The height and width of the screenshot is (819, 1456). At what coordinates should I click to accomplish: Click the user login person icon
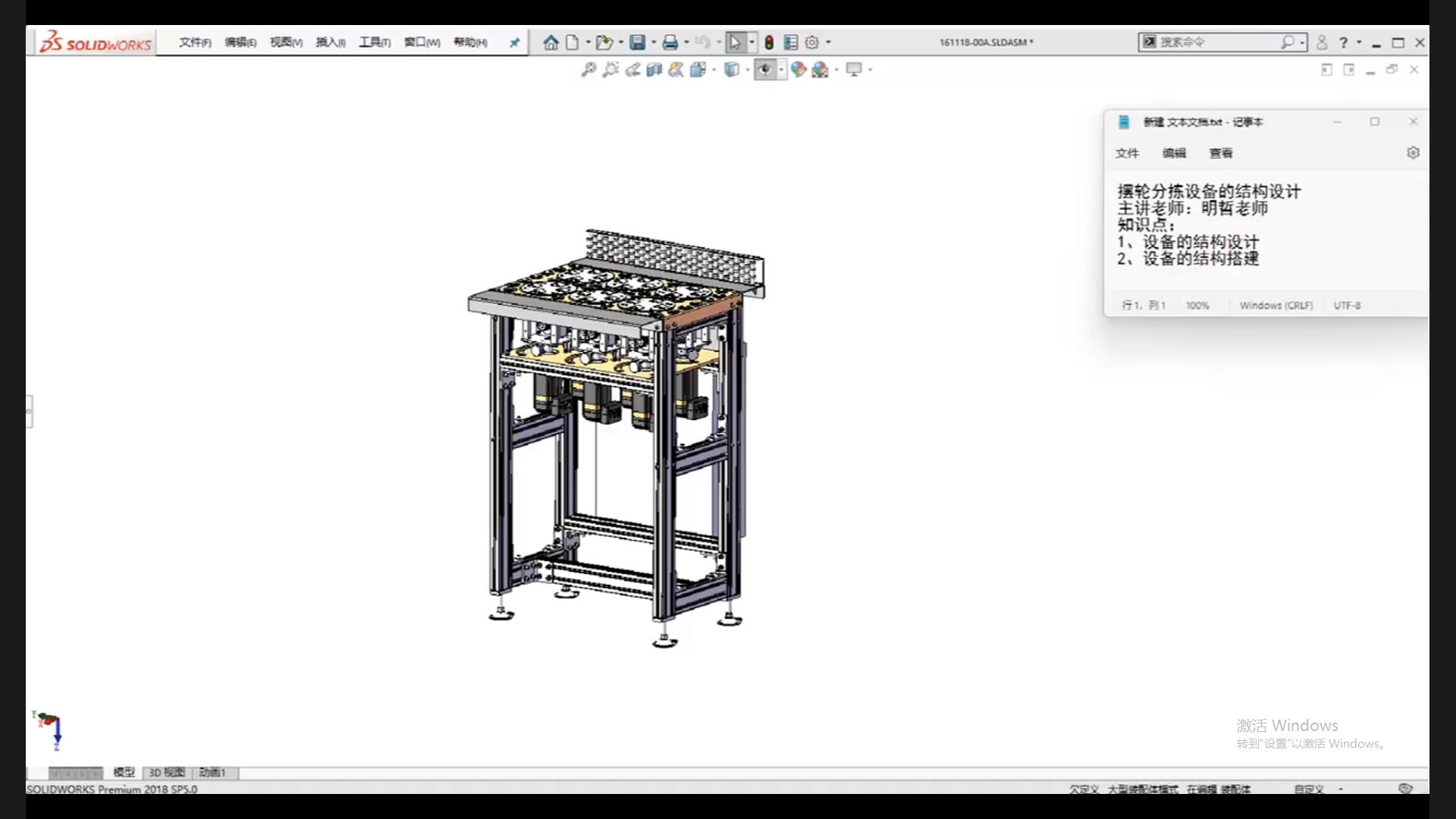coord(1322,42)
